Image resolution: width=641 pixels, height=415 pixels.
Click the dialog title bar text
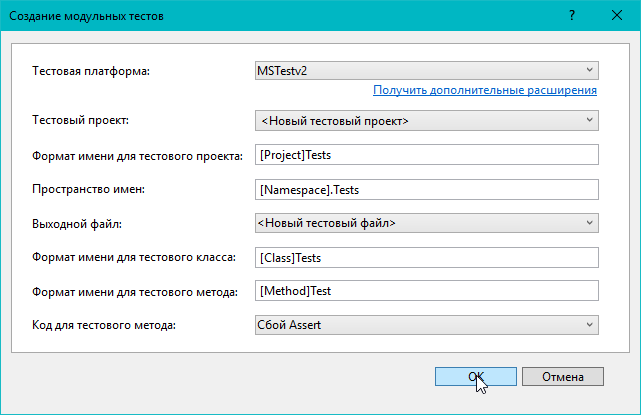click(x=88, y=16)
